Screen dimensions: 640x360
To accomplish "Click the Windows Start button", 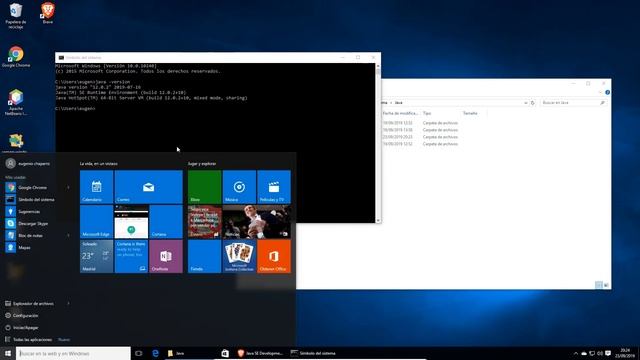I will coord(8,353).
